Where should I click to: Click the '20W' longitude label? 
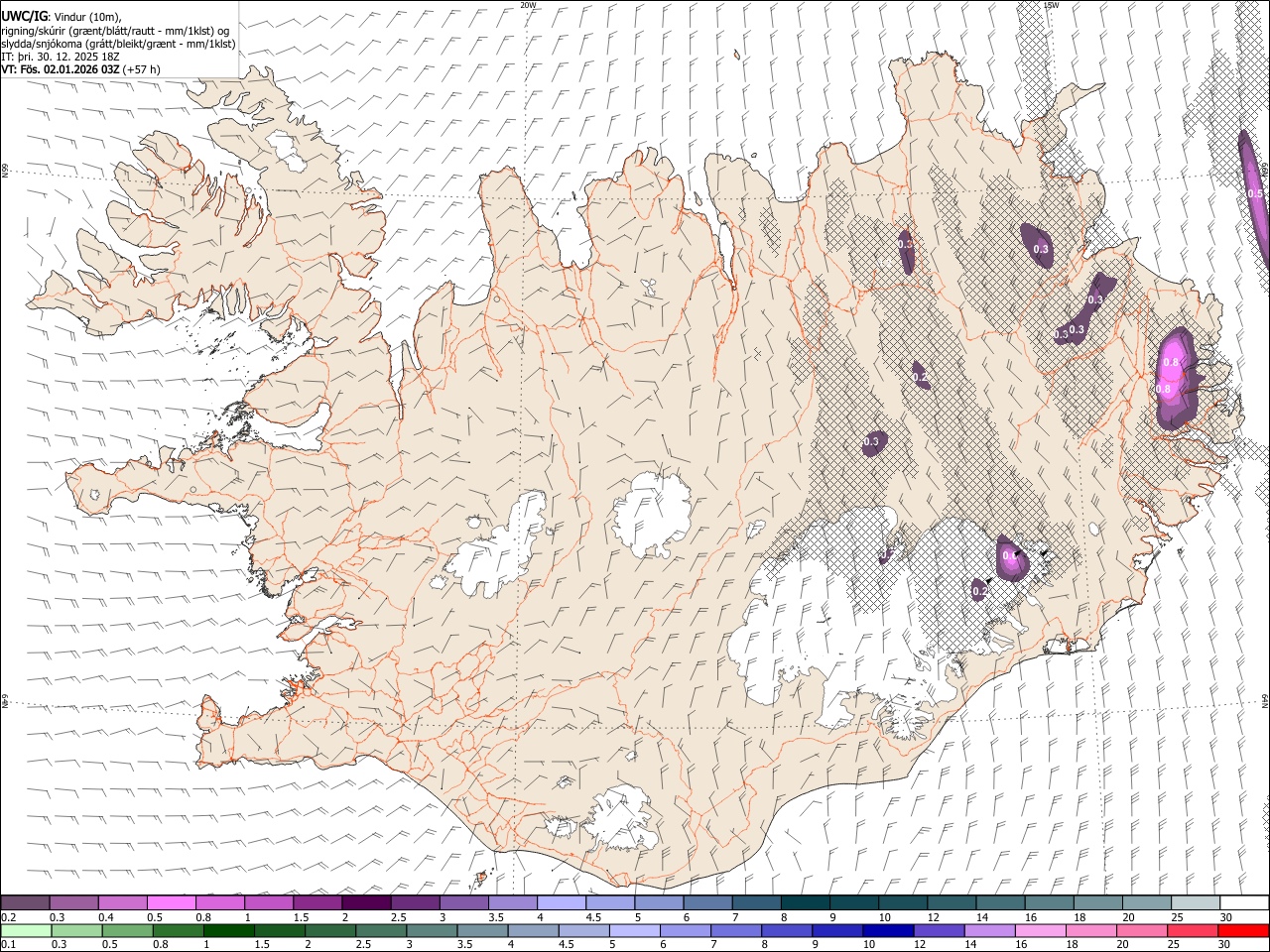[528, 5]
